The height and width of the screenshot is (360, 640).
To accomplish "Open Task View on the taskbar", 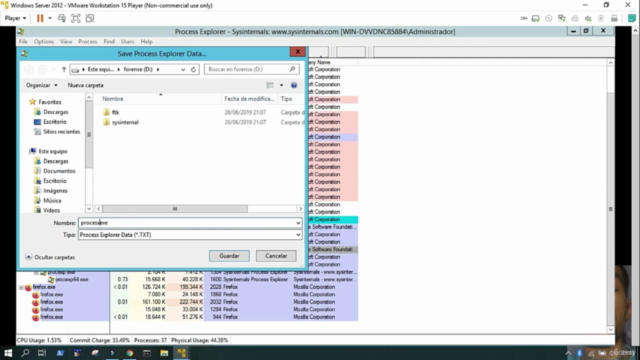I will [x=42, y=353].
